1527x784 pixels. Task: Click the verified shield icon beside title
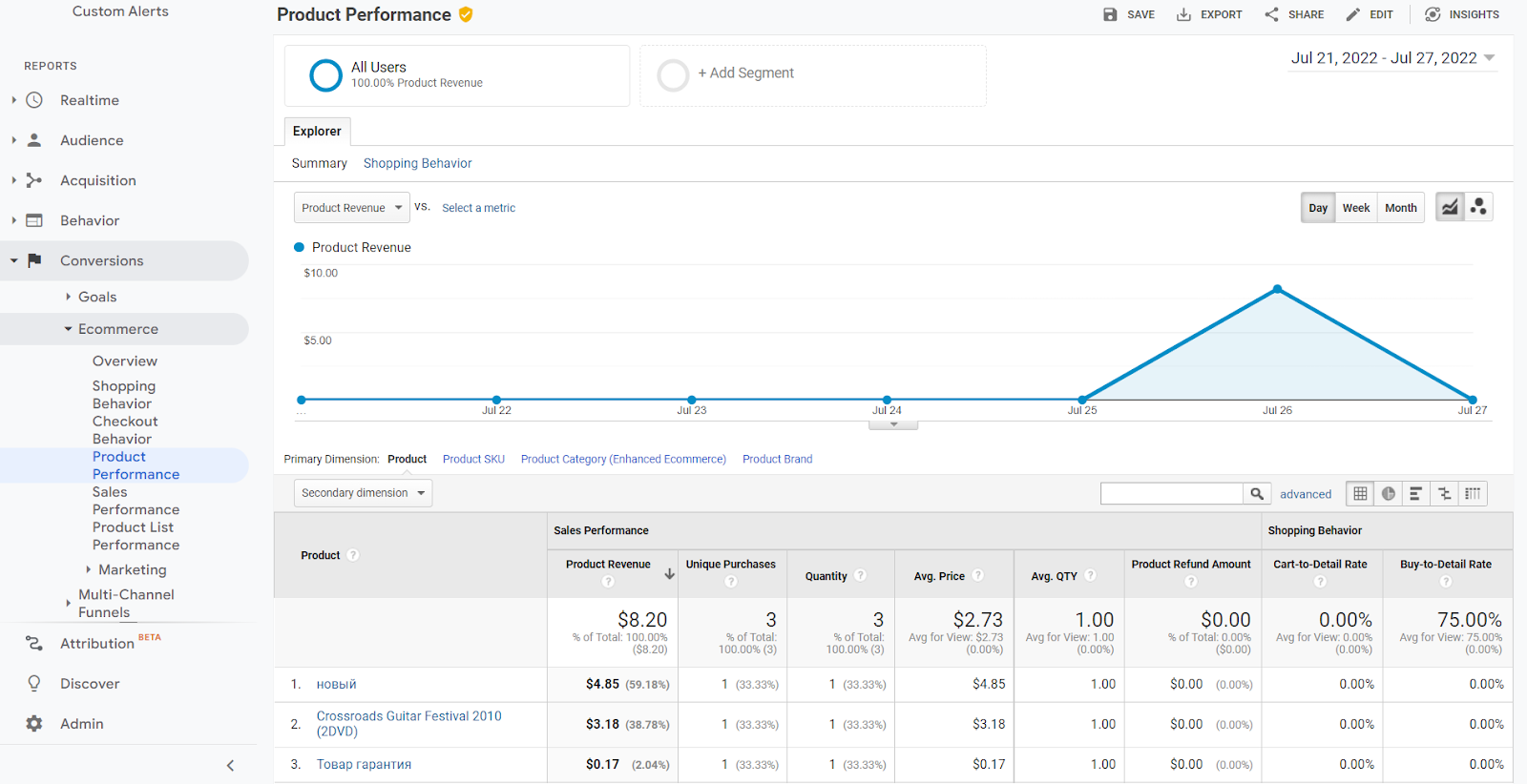coord(466,14)
